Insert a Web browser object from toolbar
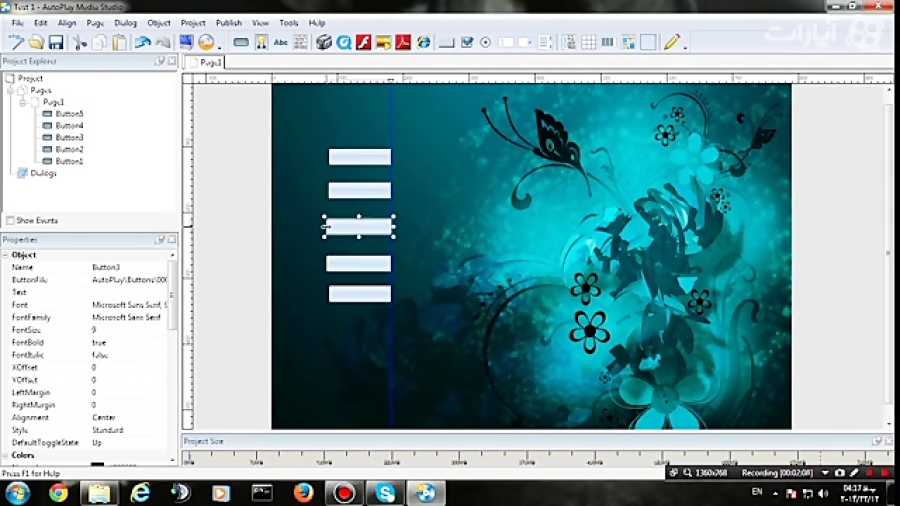 424,42
